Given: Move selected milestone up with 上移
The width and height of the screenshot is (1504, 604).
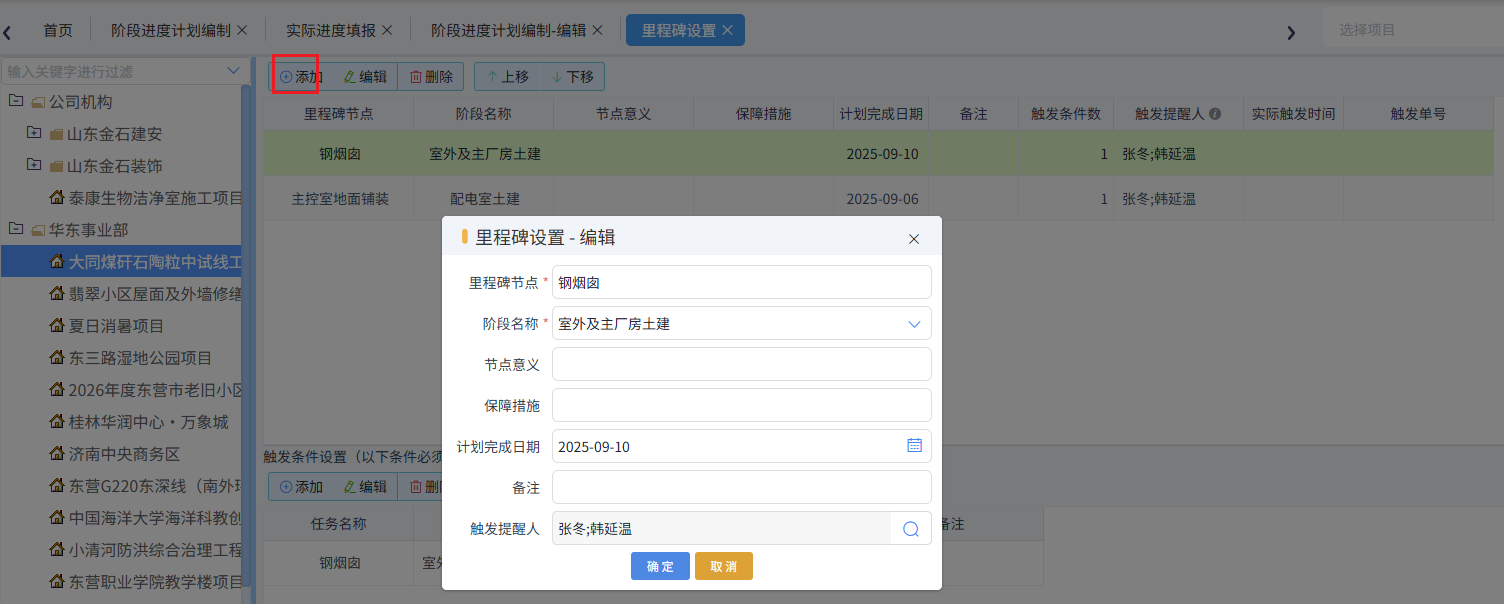Looking at the screenshot, I should coord(508,76).
